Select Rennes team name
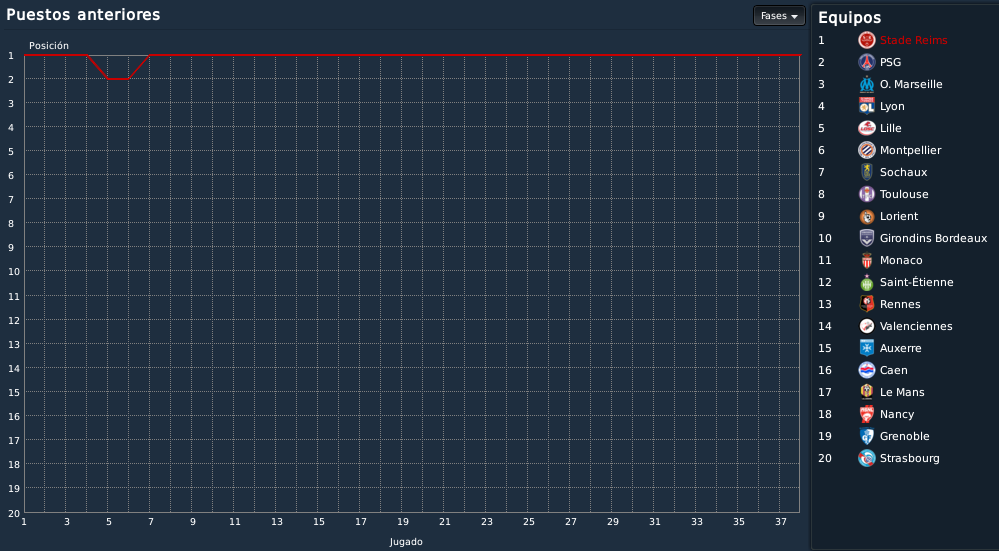 [x=900, y=304]
